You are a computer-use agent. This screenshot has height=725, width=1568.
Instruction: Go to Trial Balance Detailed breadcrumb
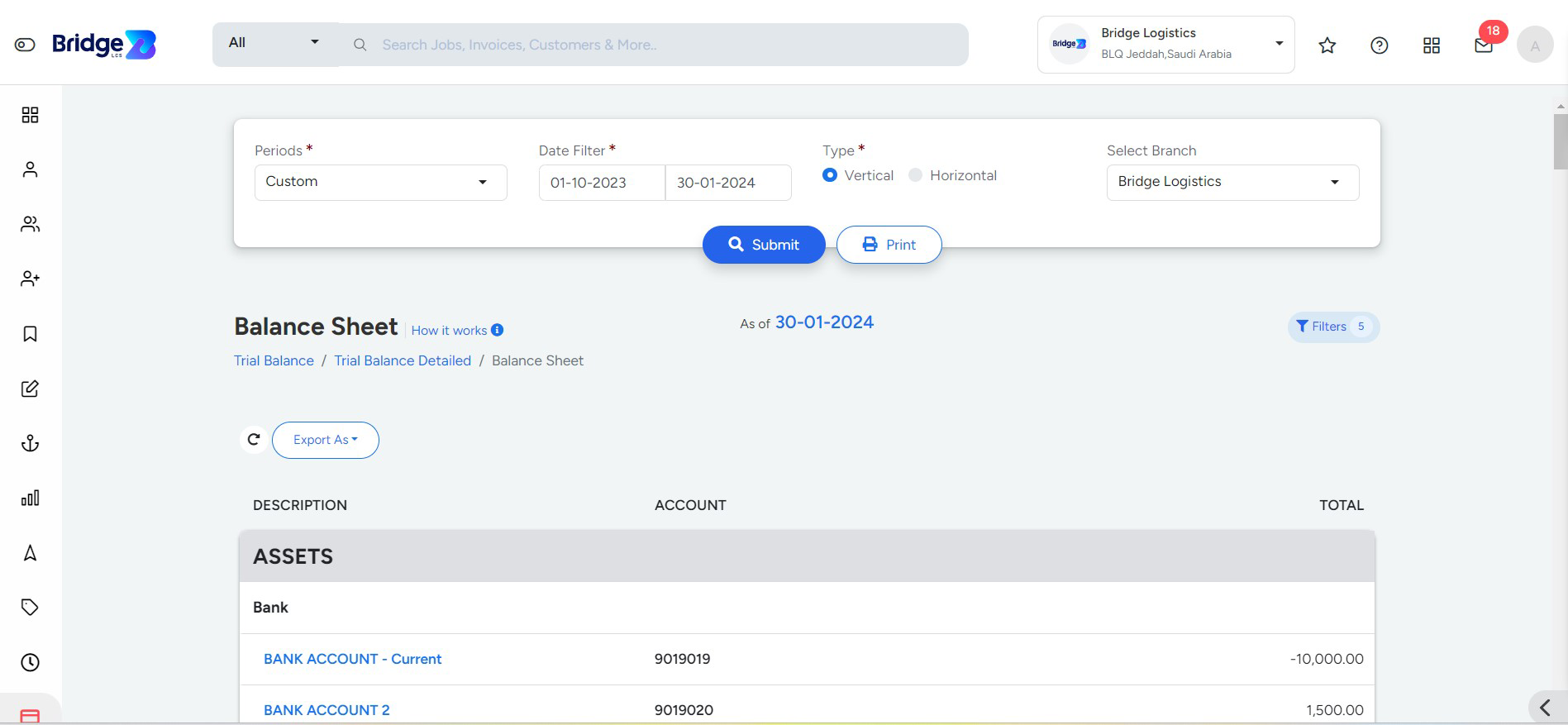403,360
